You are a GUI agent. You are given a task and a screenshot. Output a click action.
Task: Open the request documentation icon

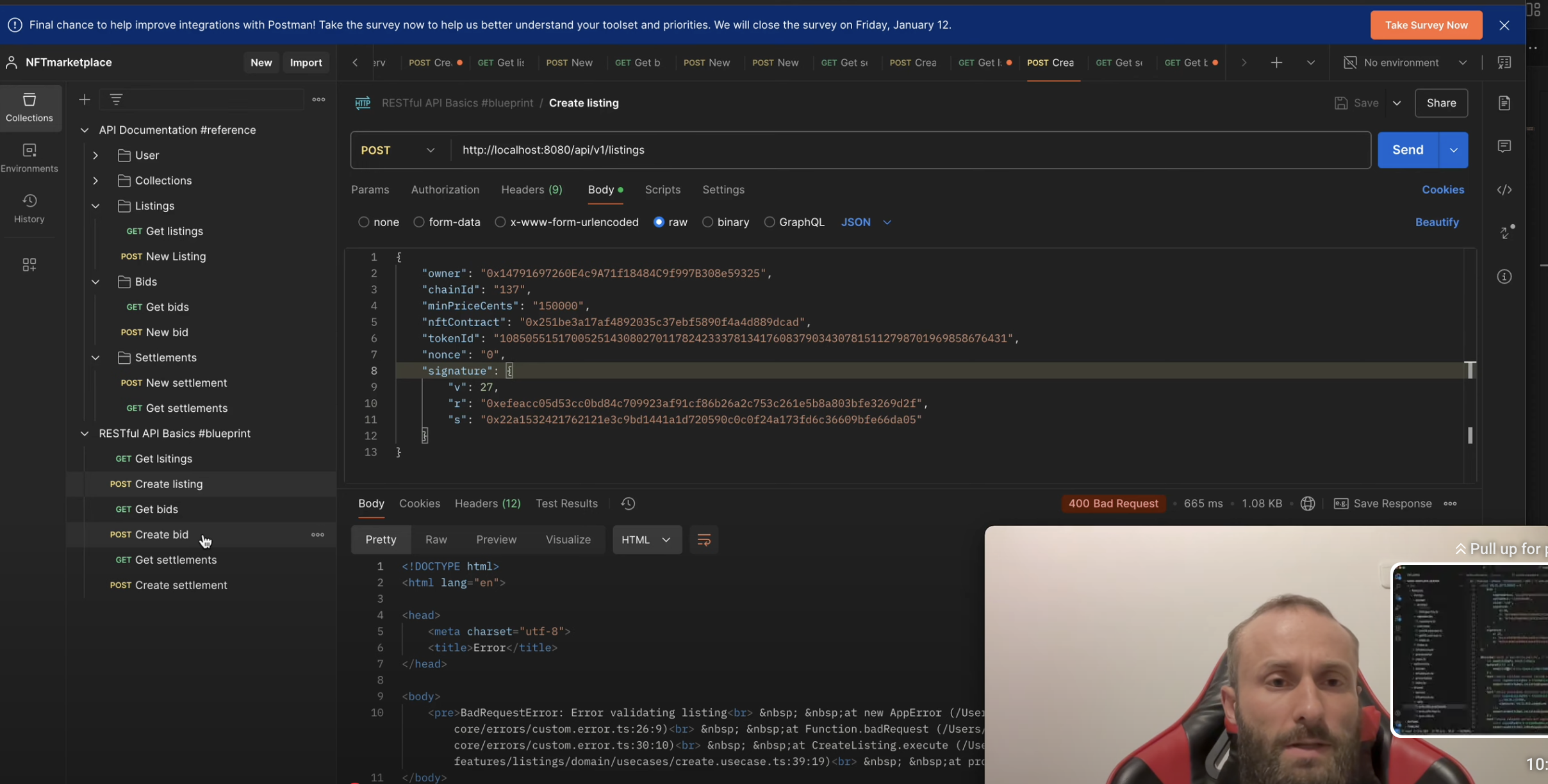pyautogui.click(x=1504, y=103)
